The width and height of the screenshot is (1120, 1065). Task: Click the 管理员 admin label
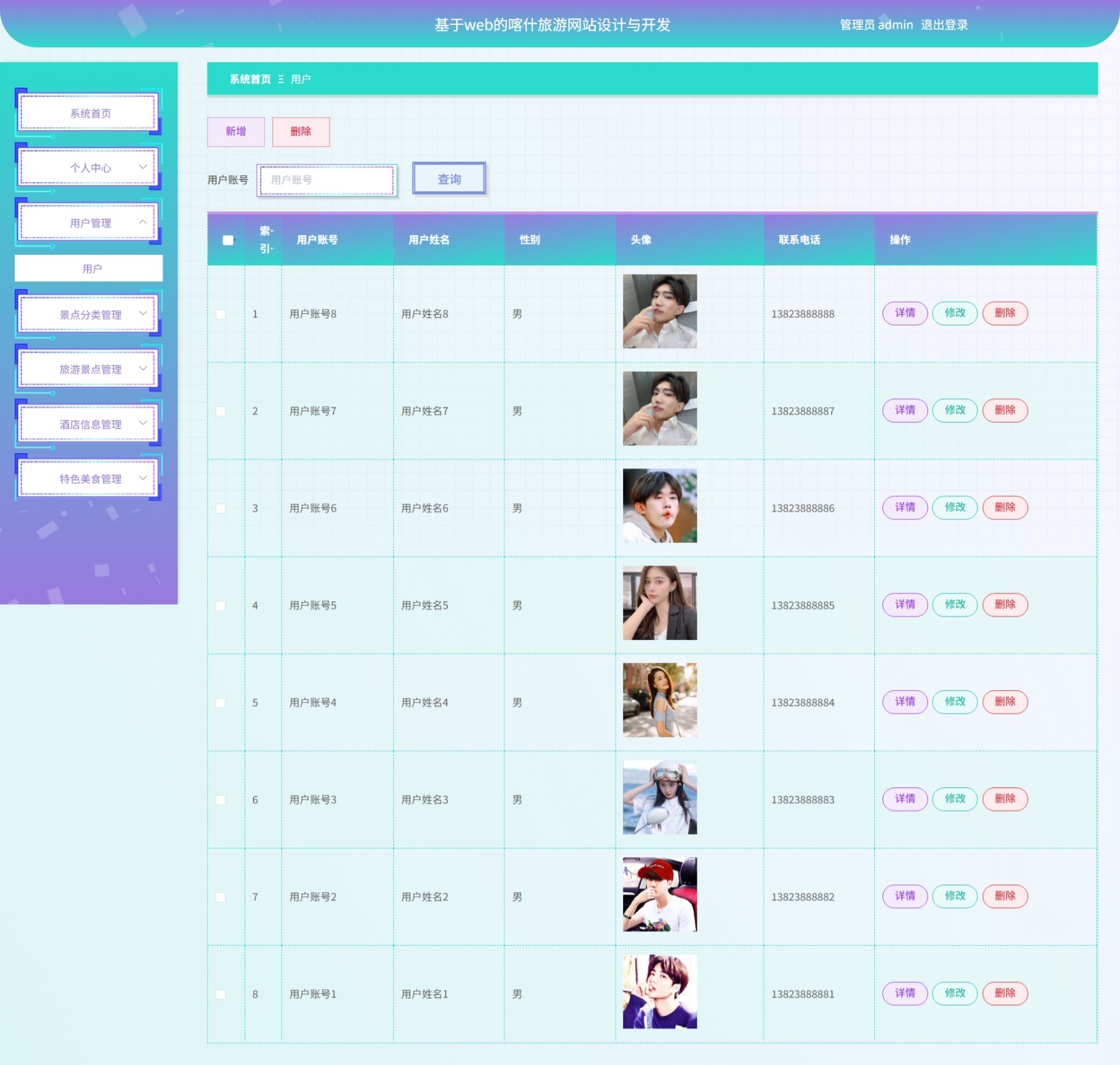pyautogui.click(x=876, y=25)
